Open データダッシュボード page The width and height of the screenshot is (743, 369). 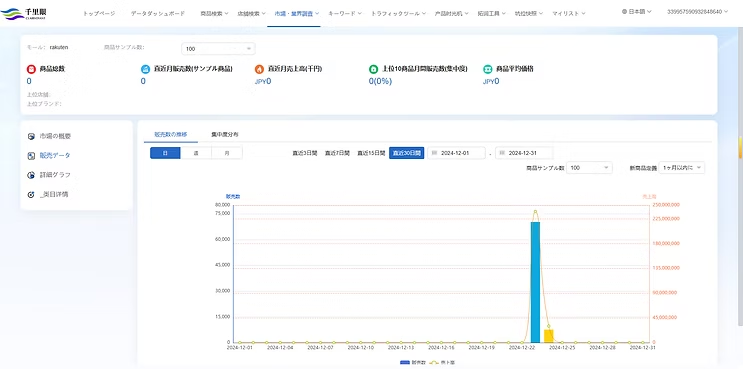click(x=158, y=14)
